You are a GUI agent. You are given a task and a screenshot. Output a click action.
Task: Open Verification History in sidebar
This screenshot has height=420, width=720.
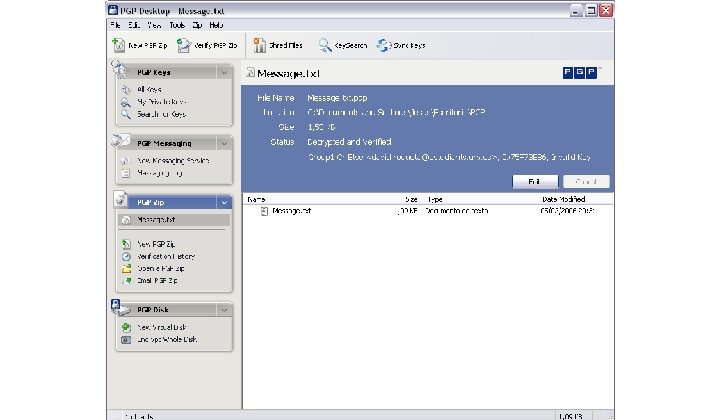[x=166, y=257]
